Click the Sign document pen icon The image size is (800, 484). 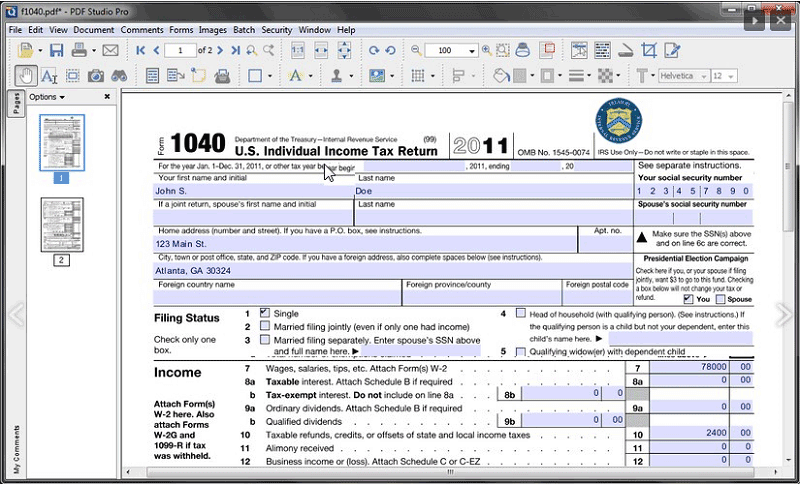click(672, 50)
